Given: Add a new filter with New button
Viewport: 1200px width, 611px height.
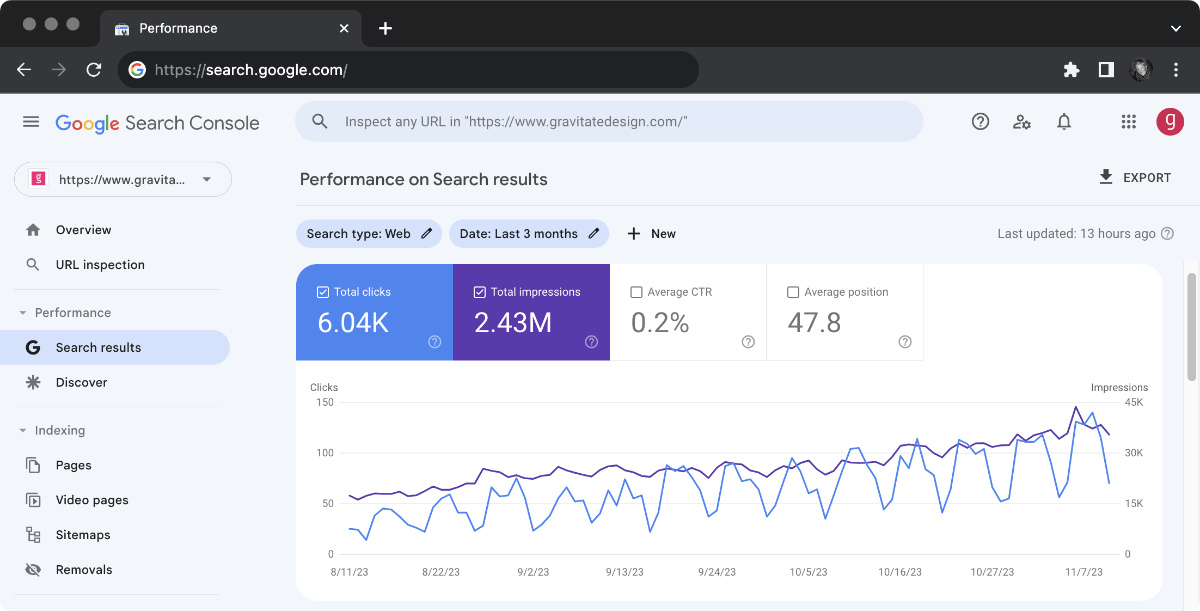Looking at the screenshot, I should coord(651,233).
